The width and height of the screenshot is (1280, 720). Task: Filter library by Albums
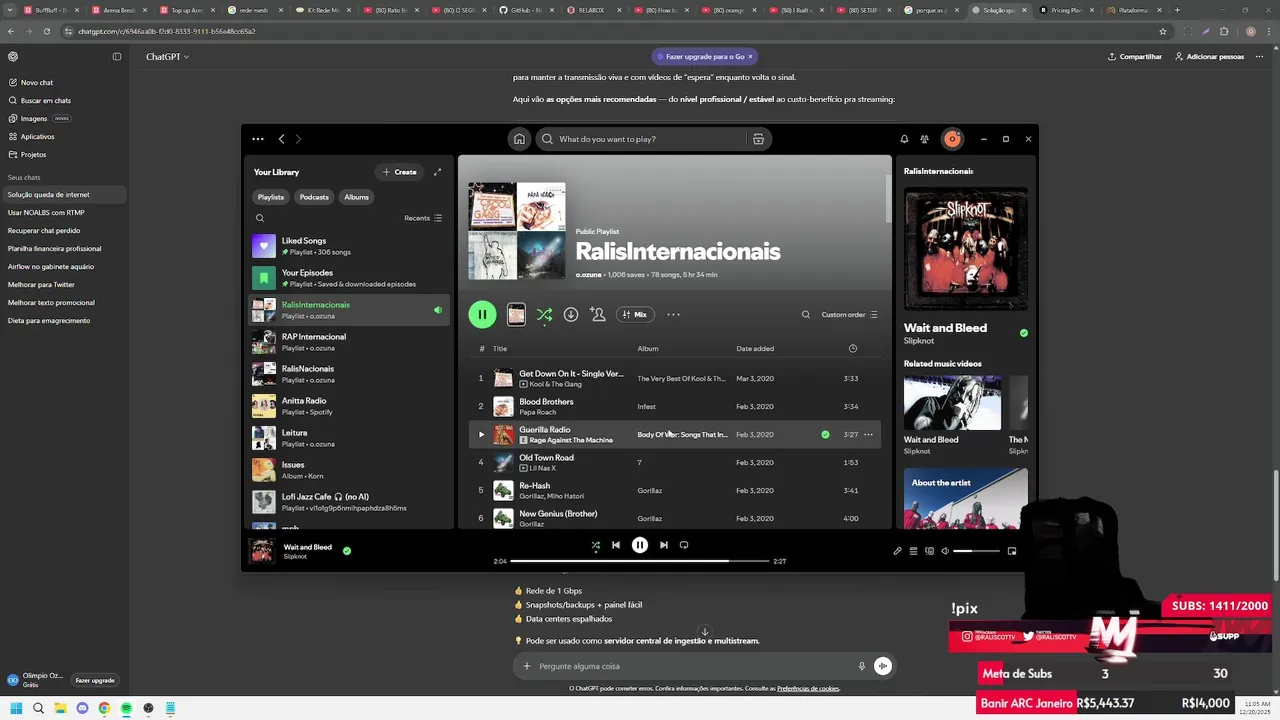(x=356, y=197)
